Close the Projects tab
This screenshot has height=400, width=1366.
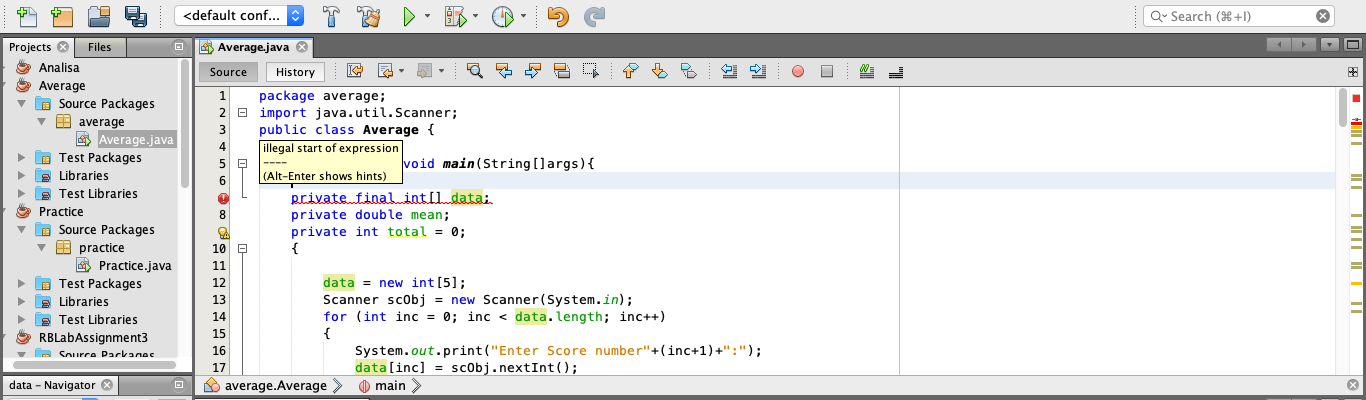[63, 47]
